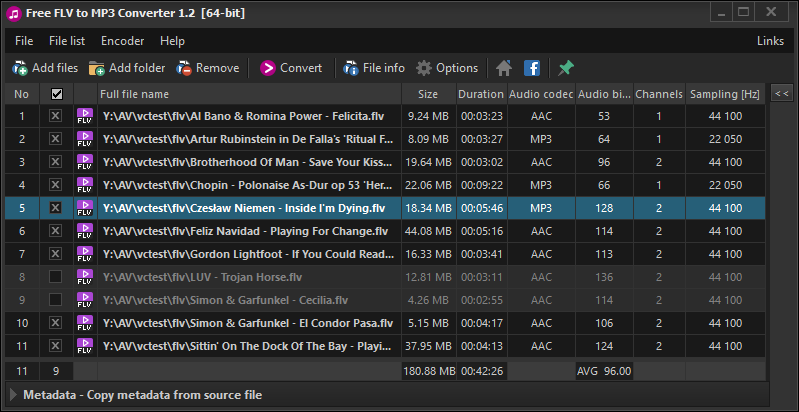Click the FLV icon of Chopin Polonaise row

85,185
